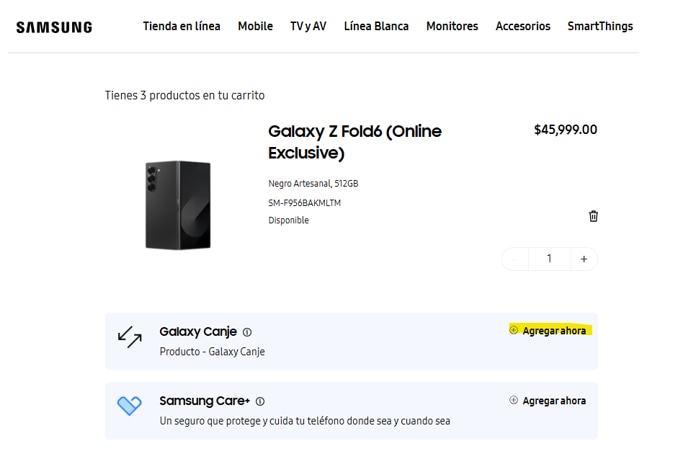Click the Galaxy Z Fold6 product title
The height and width of the screenshot is (463, 682).
click(354, 142)
